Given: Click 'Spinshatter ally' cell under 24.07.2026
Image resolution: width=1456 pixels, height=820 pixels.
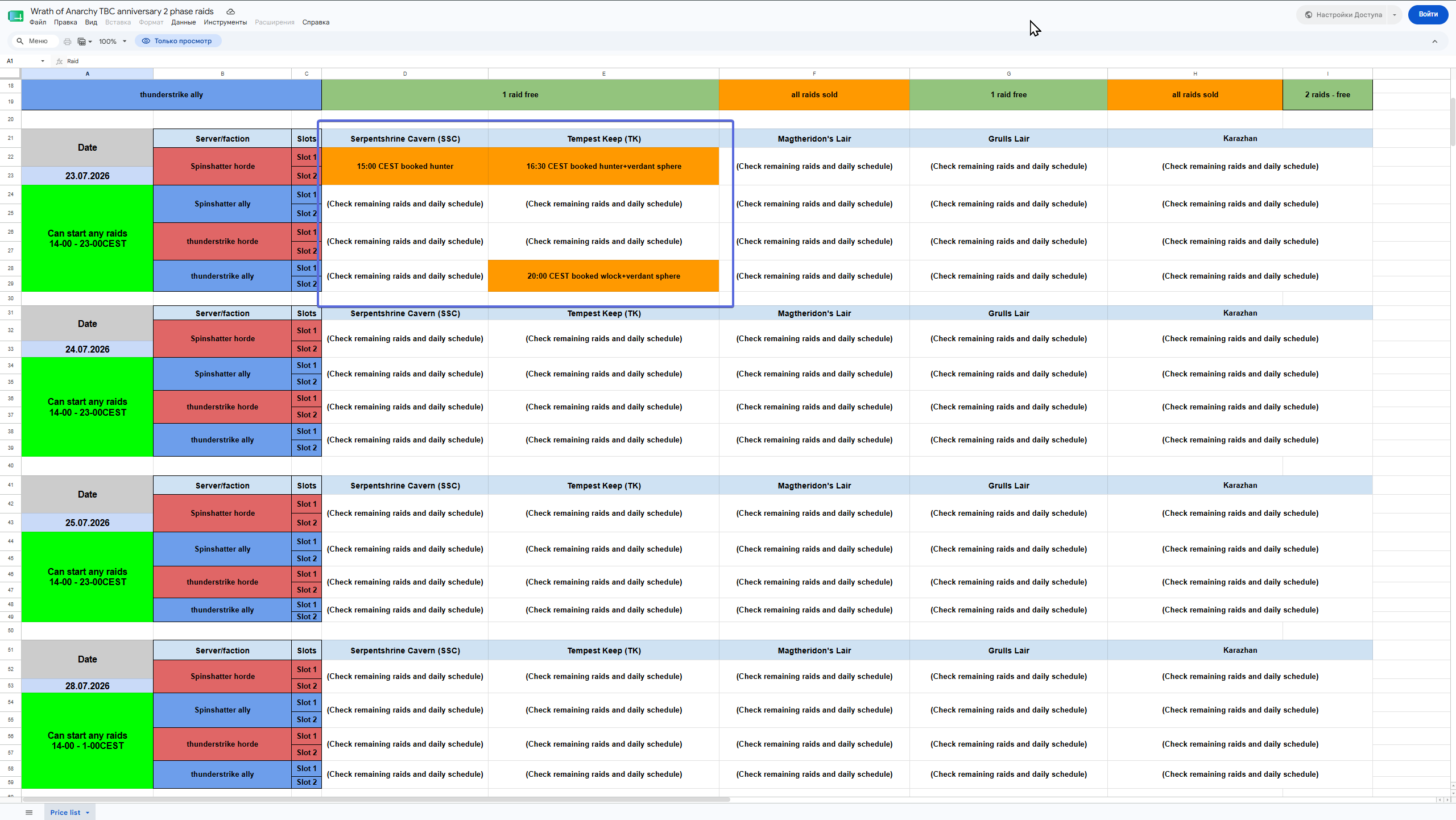Looking at the screenshot, I should (222, 374).
